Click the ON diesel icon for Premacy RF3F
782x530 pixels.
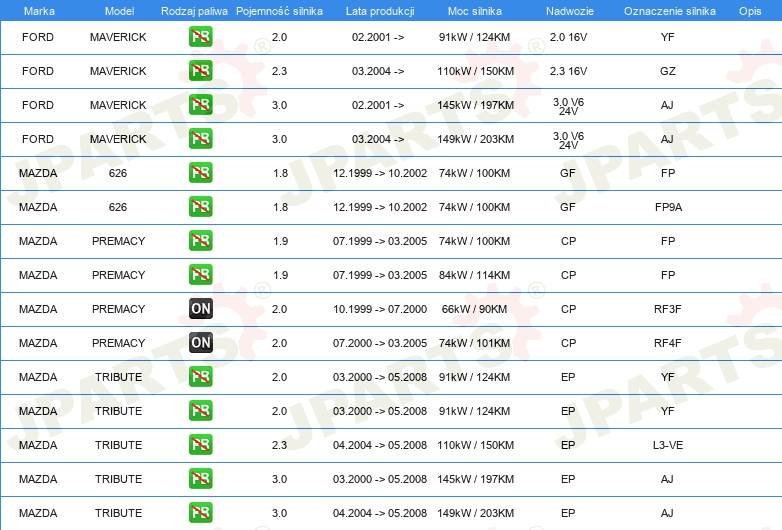pyautogui.click(x=200, y=309)
